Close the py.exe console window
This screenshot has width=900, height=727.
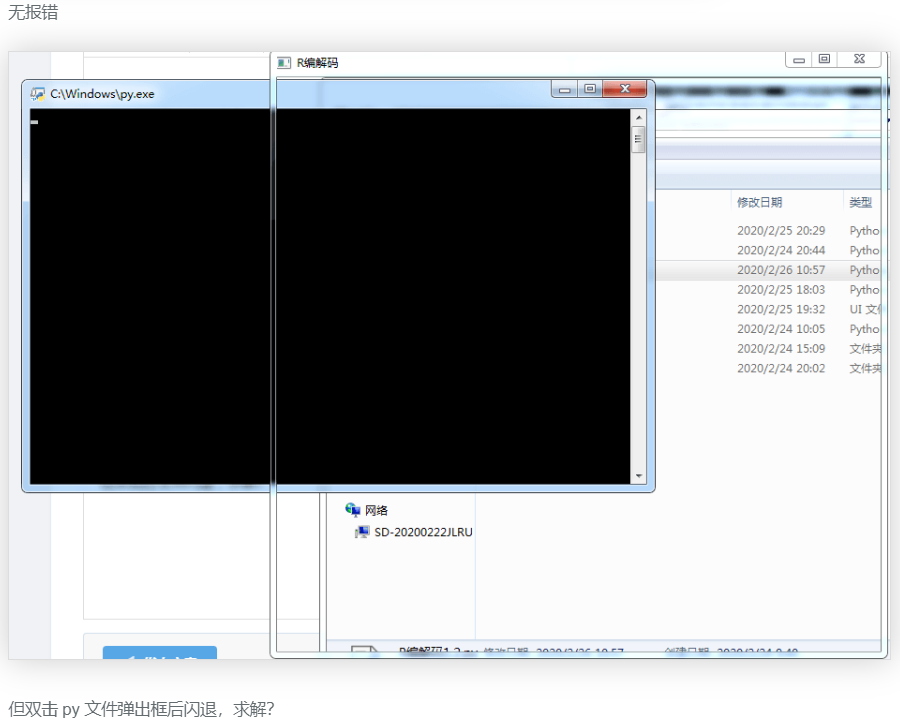(626, 90)
